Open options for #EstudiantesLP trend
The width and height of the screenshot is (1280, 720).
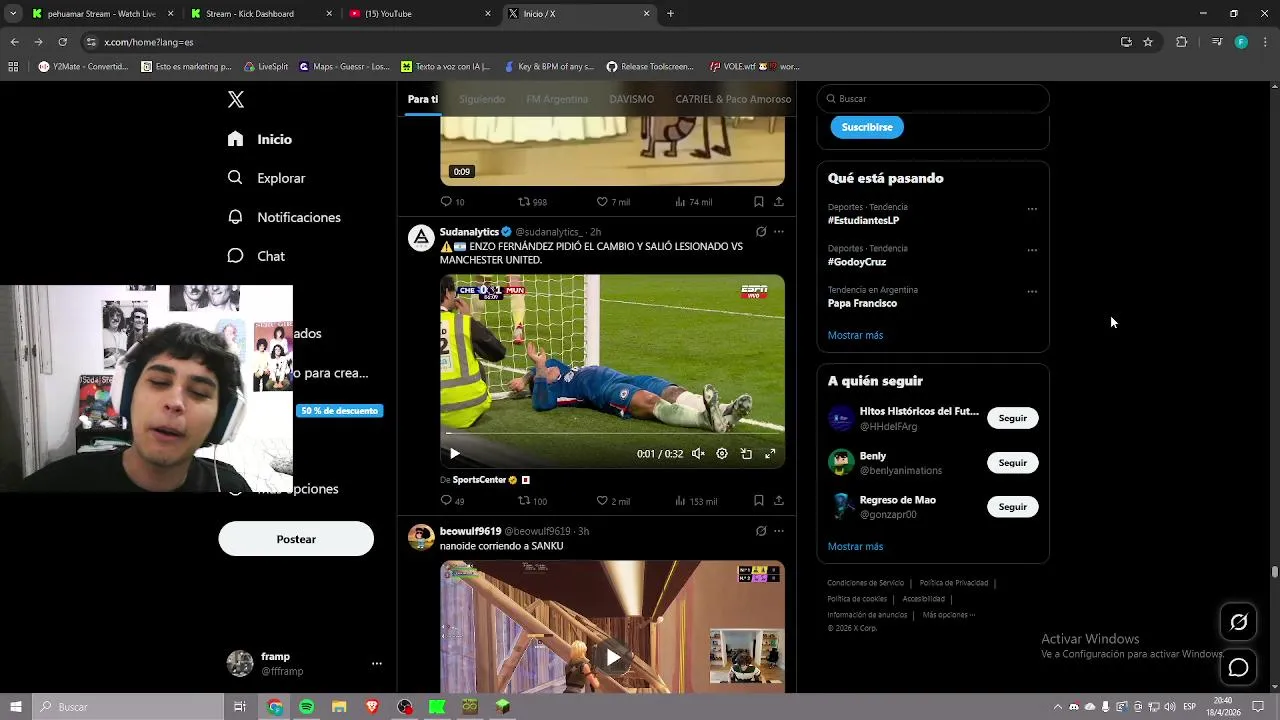[1032, 209]
